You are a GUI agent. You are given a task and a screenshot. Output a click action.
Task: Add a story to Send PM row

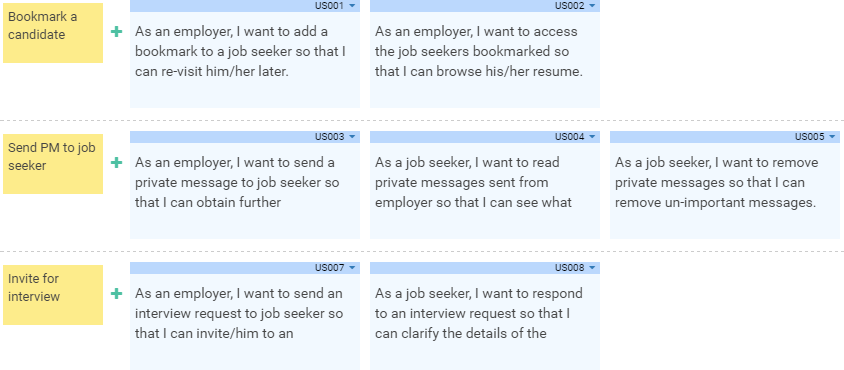tap(116, 163)
